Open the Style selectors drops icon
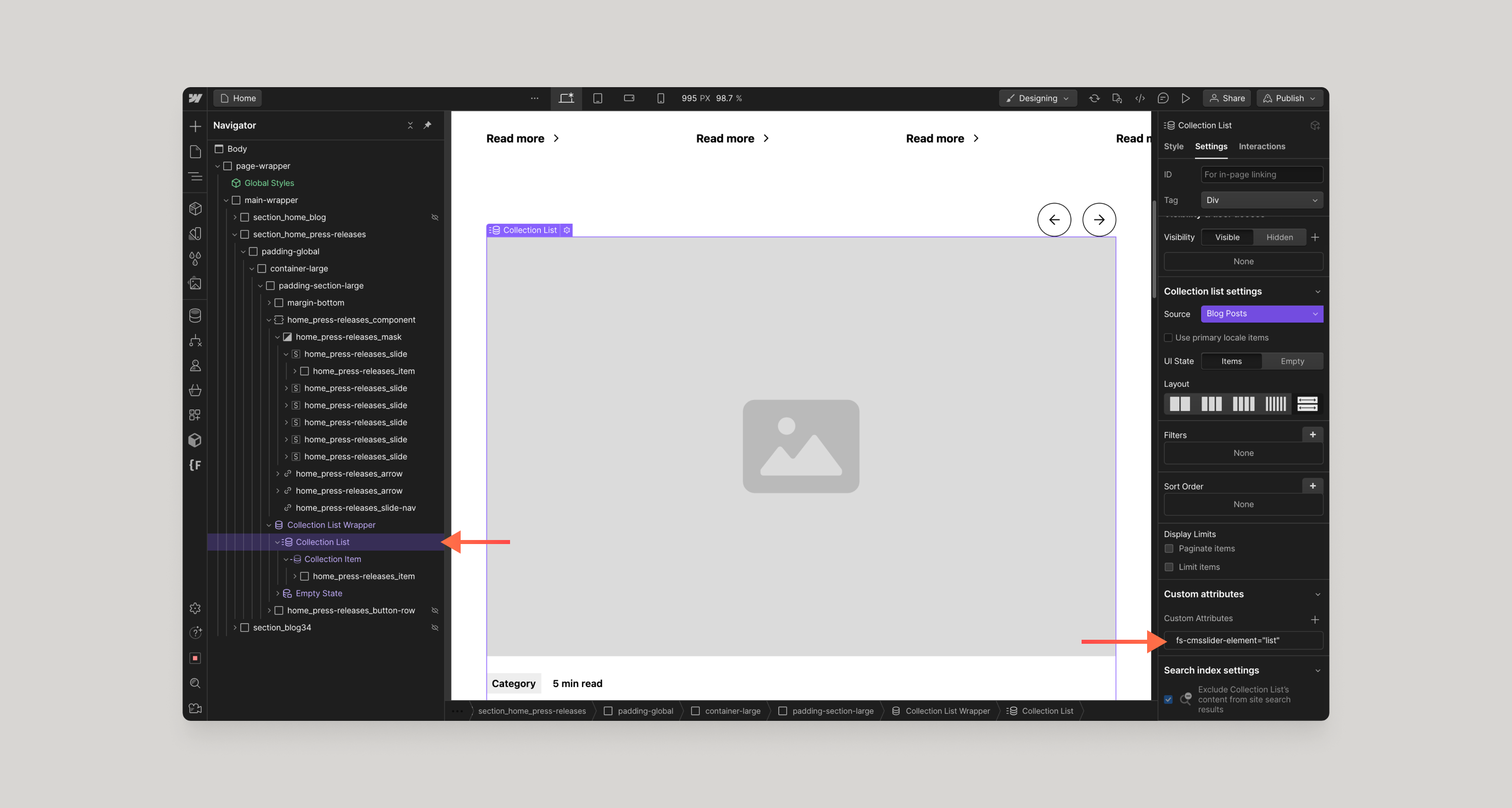 (x=196, y=258)
